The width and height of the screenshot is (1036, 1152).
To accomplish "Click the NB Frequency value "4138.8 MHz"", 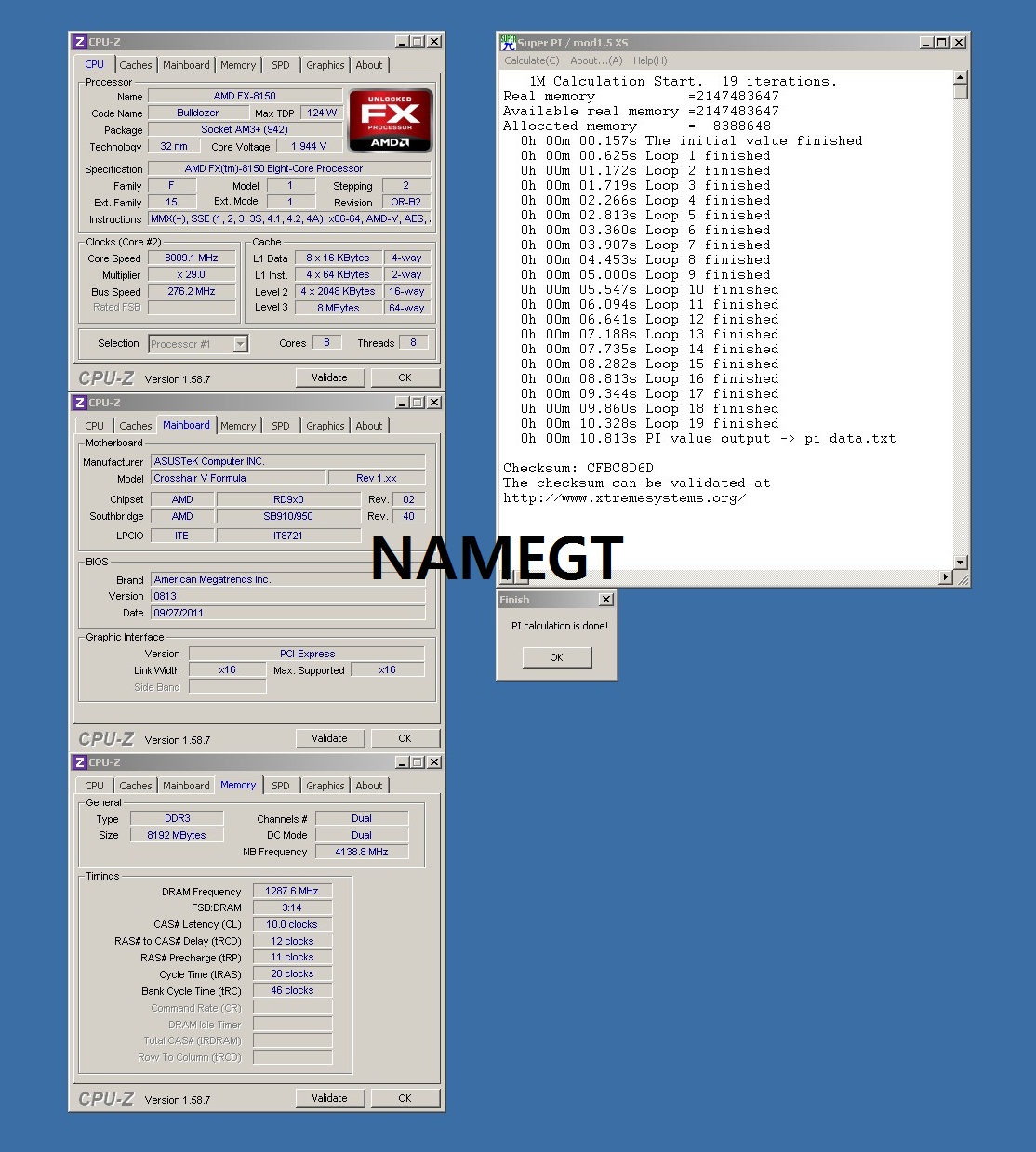I will [362, 852].
